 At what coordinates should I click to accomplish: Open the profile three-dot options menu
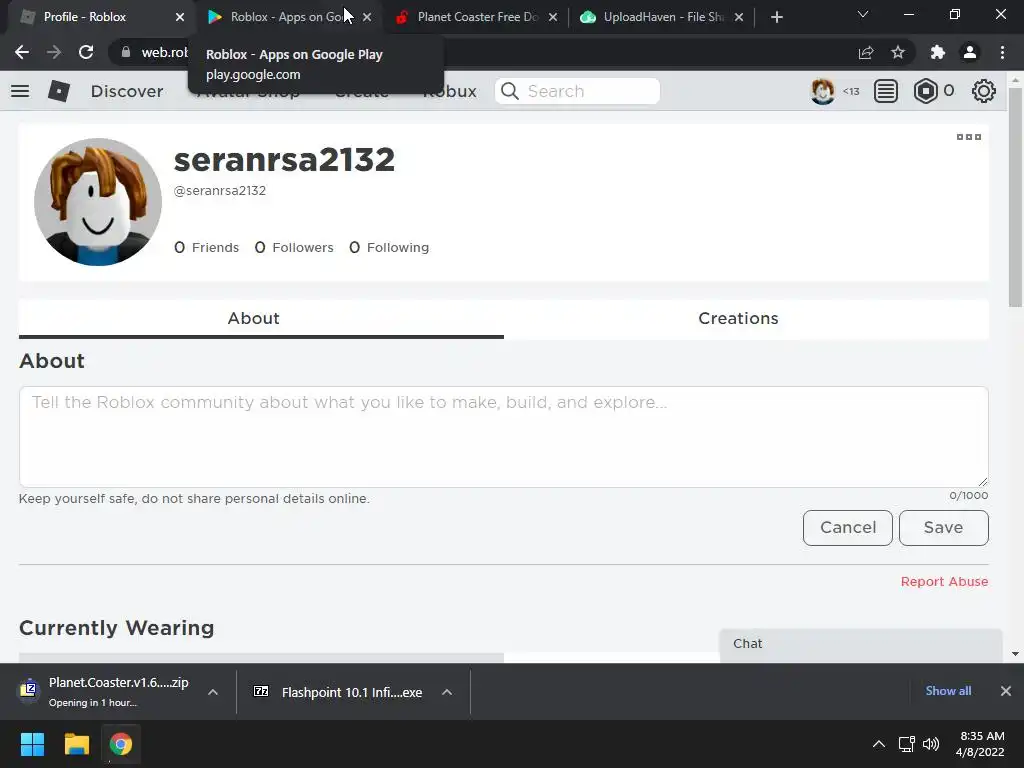click(x=968, y=136)
